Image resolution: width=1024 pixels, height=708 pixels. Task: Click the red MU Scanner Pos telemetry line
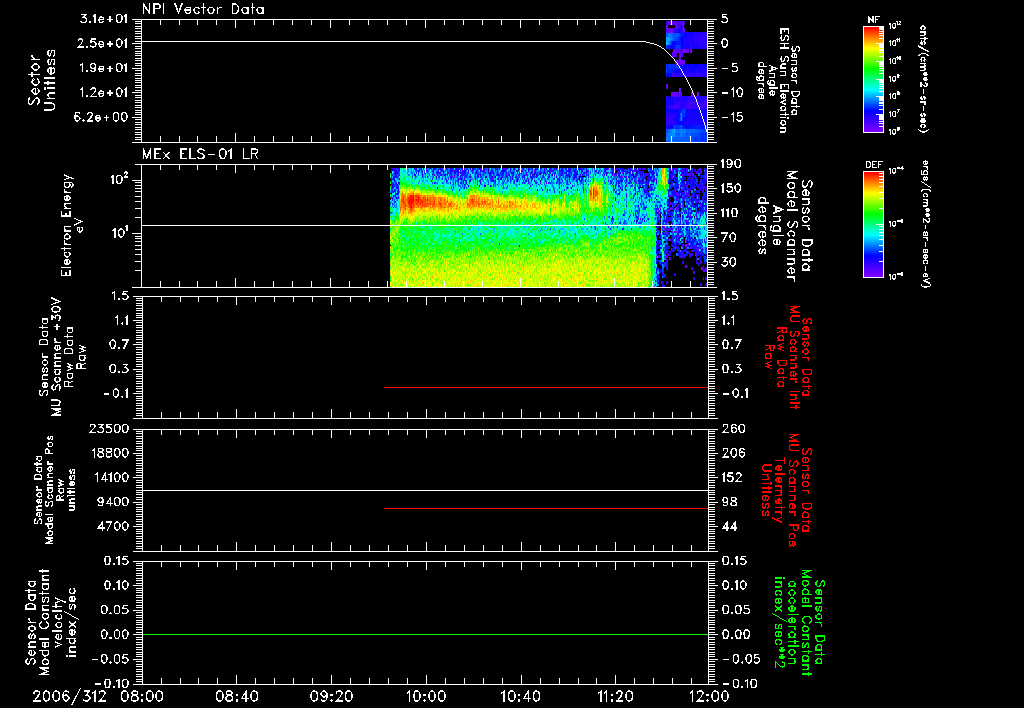[546, 508]
